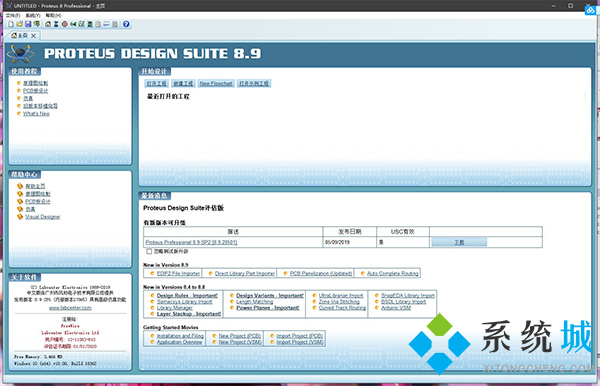Open the Home Page house icon in toolbar
600x386 pixels.
click(x=48, y=24)
